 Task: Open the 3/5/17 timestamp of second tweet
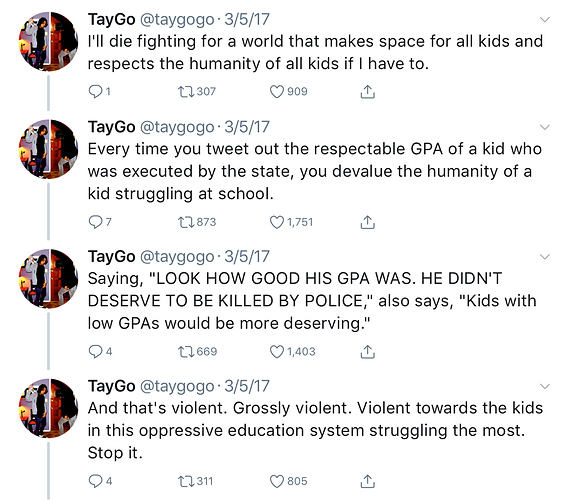click(247, 127)
